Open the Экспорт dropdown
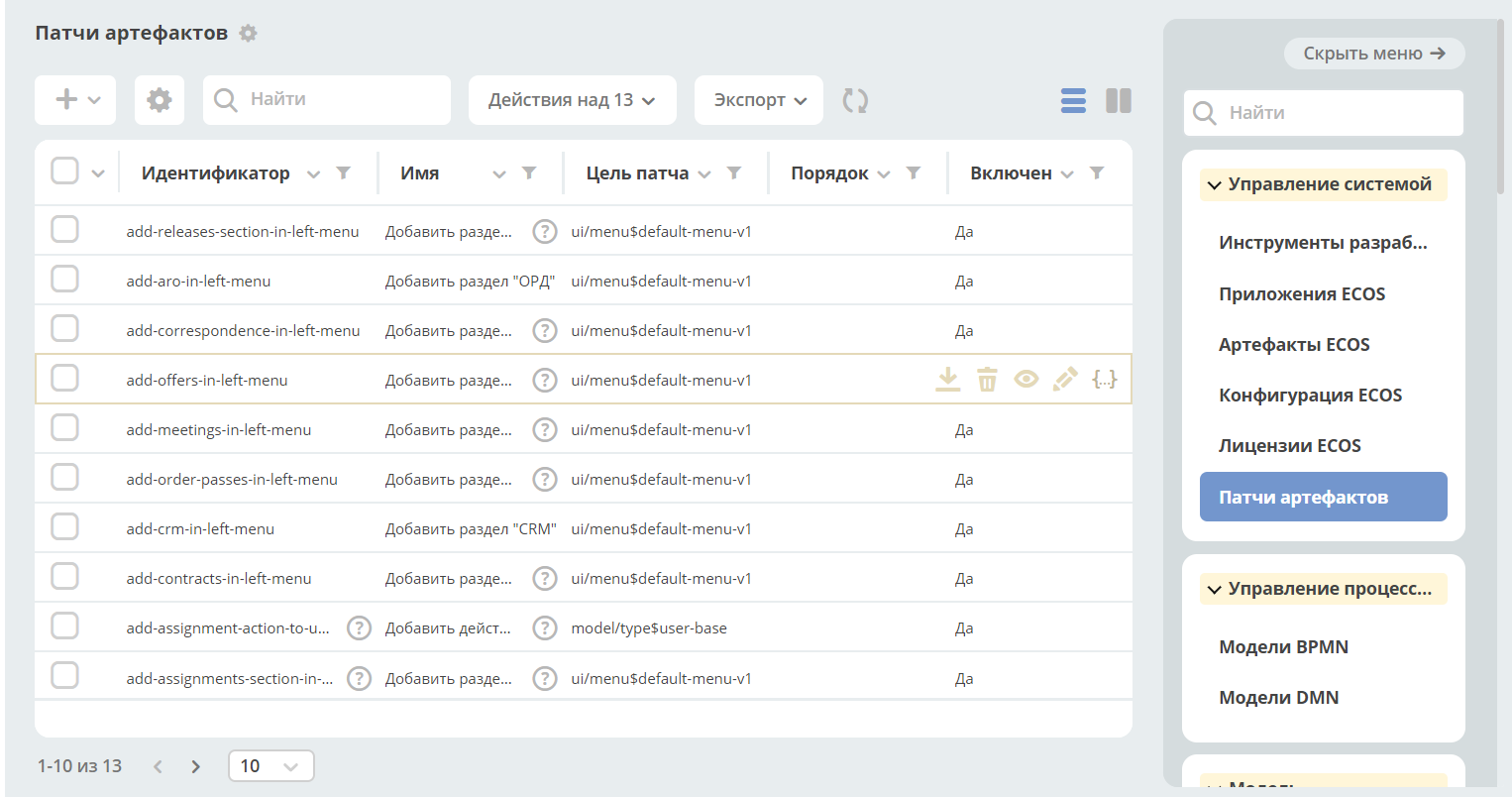 759,100
